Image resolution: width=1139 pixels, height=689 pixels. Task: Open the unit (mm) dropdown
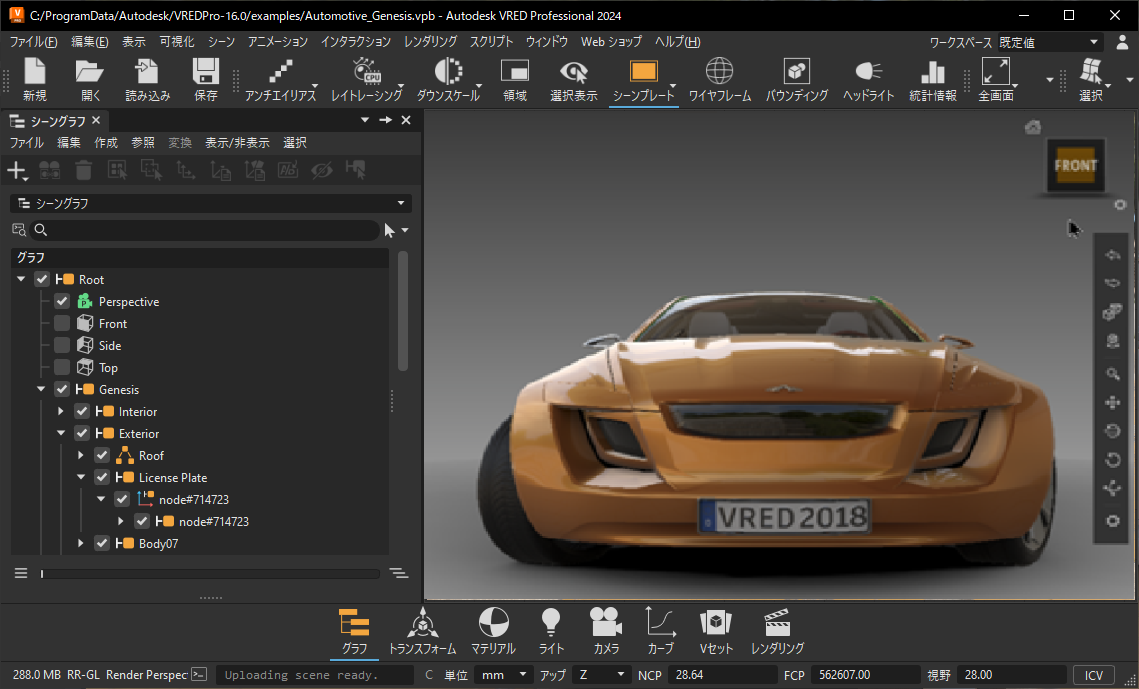(x=504, y=675)
